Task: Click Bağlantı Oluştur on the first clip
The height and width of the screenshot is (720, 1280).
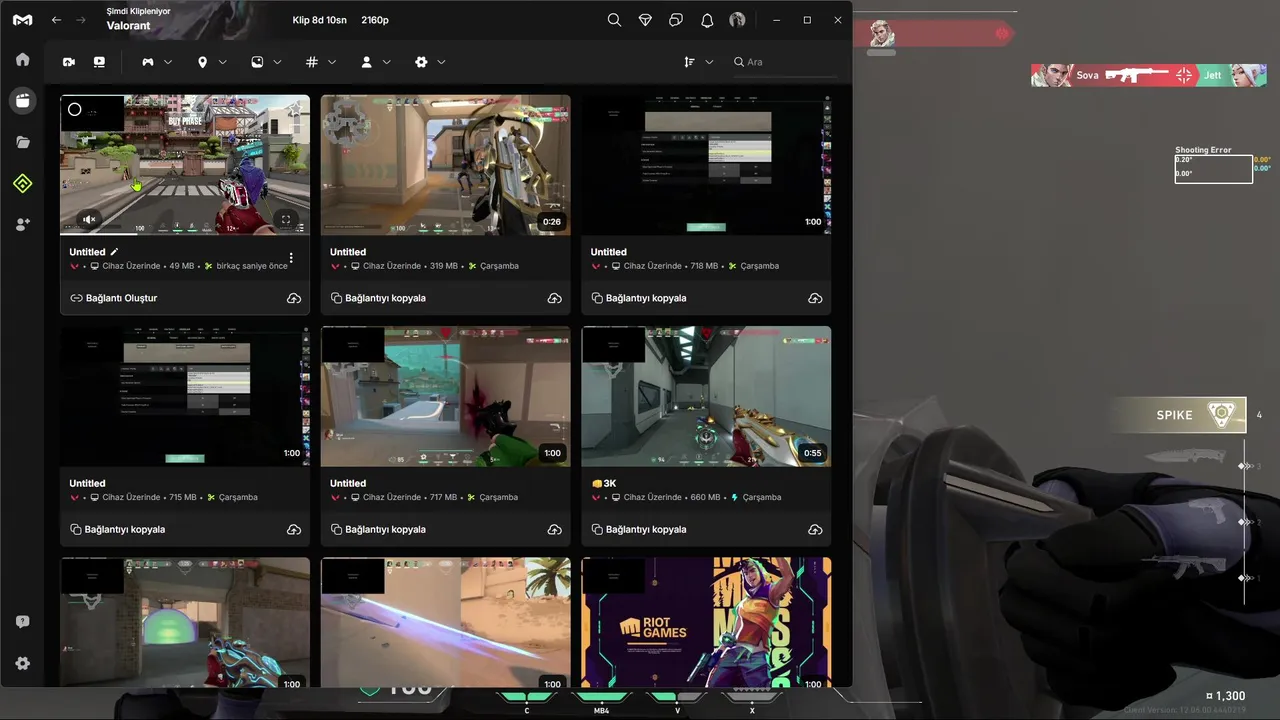Action: point(114,298)
